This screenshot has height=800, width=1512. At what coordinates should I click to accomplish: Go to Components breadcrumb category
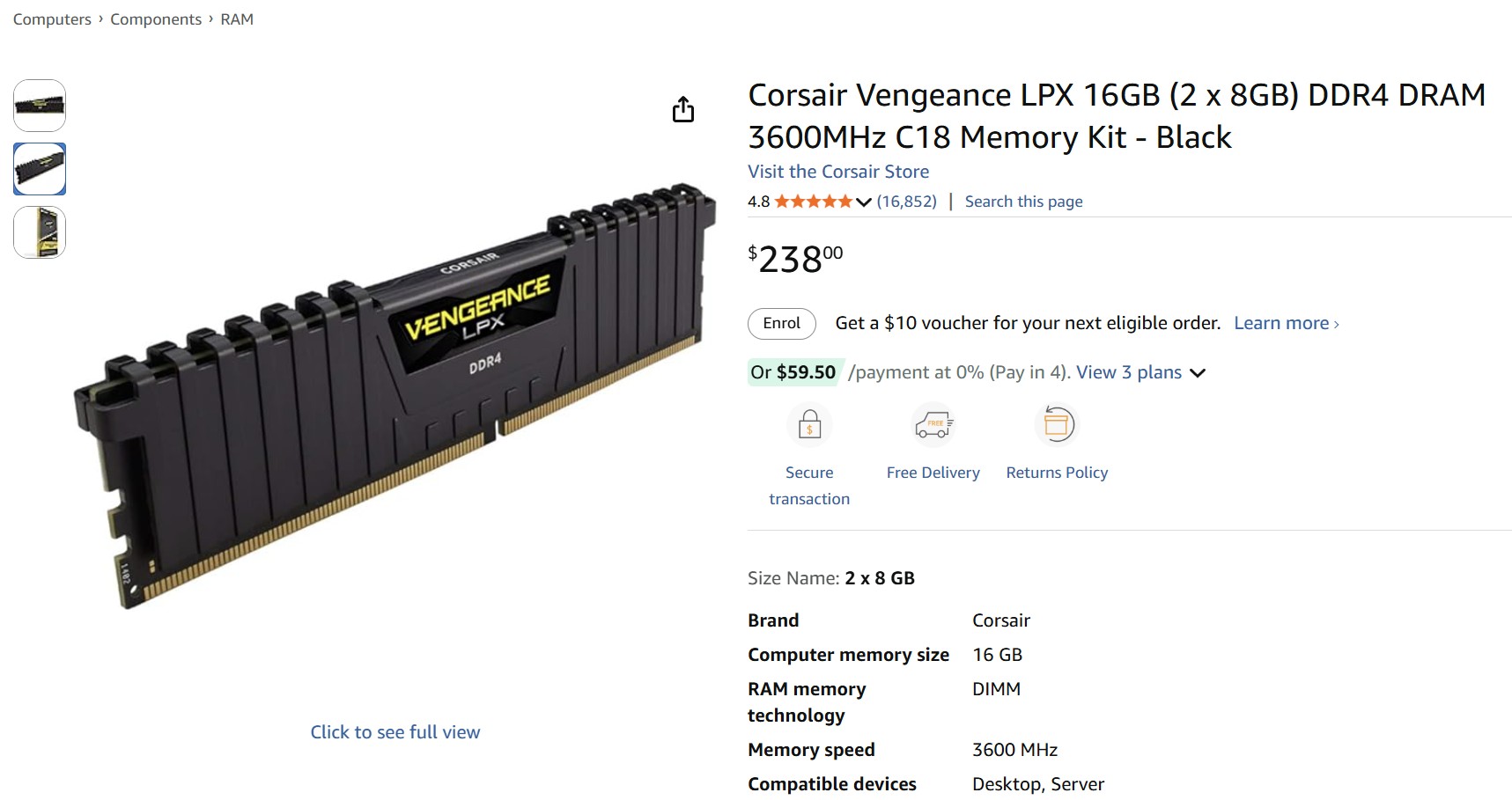[156, 19]
